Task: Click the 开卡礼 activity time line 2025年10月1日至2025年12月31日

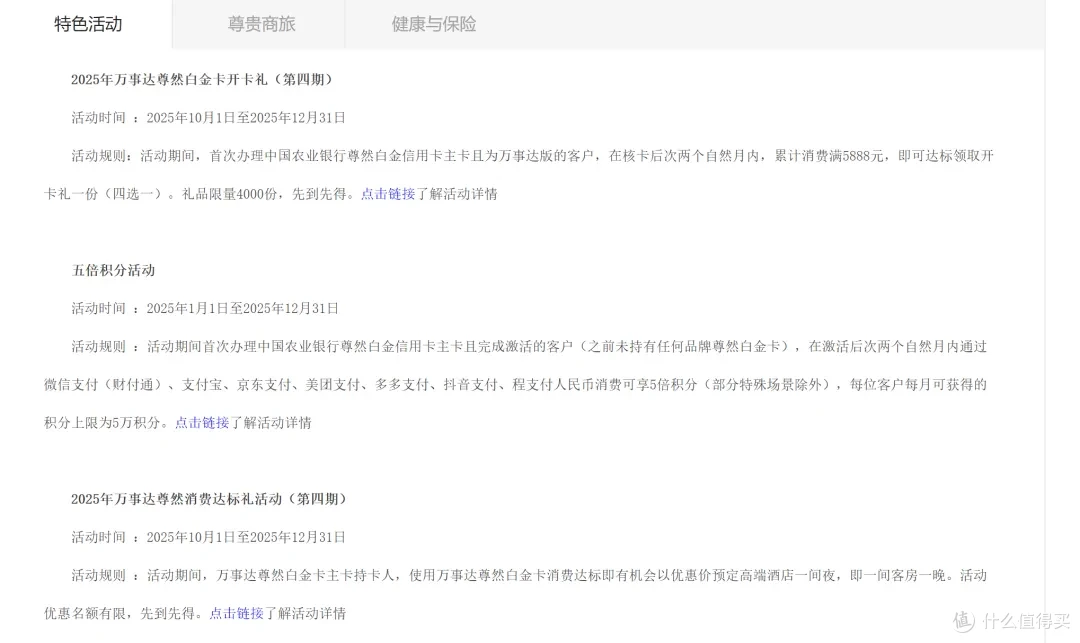Action: coord(246,118)
